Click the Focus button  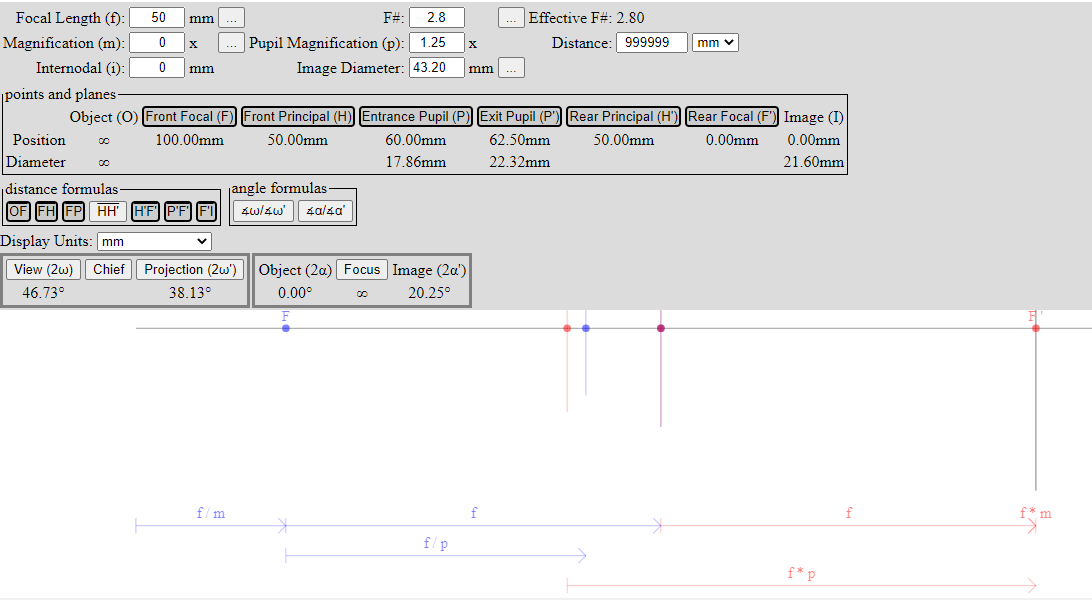[x=361, y=269]
